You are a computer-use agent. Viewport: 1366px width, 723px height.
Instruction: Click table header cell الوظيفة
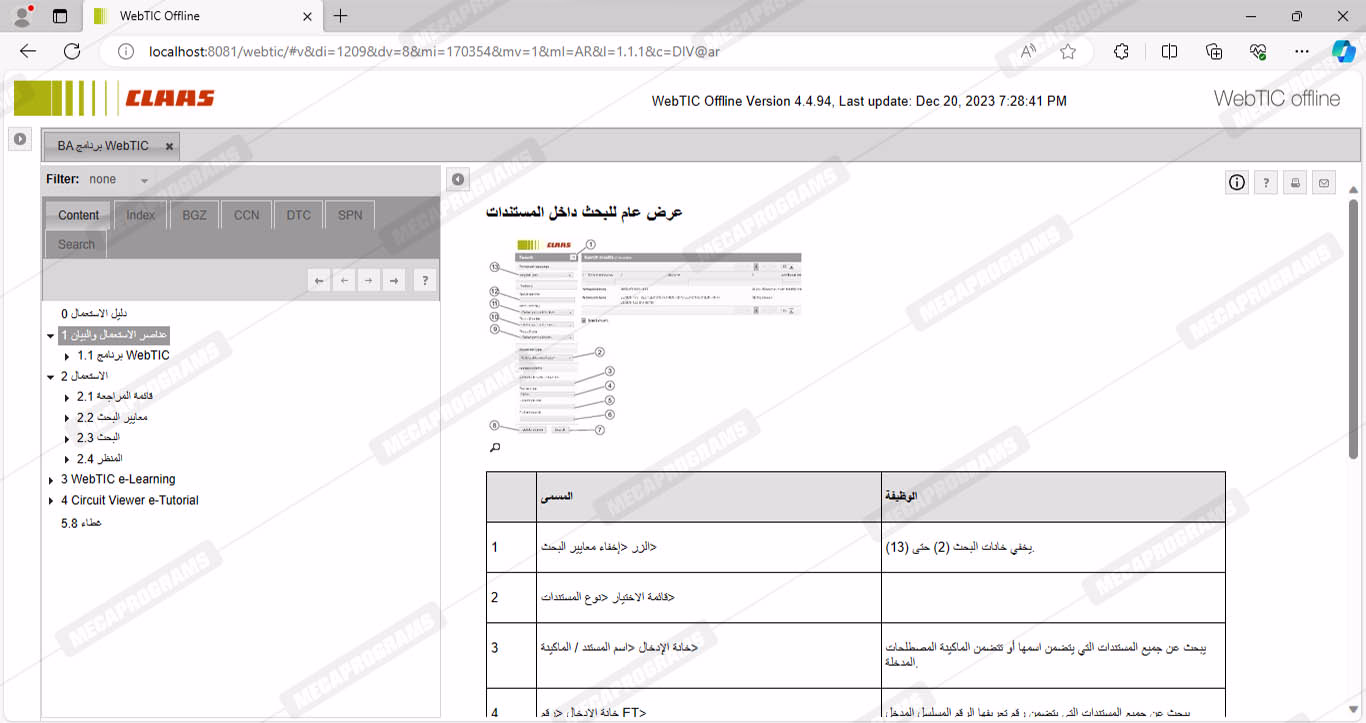coord(1054,496)
